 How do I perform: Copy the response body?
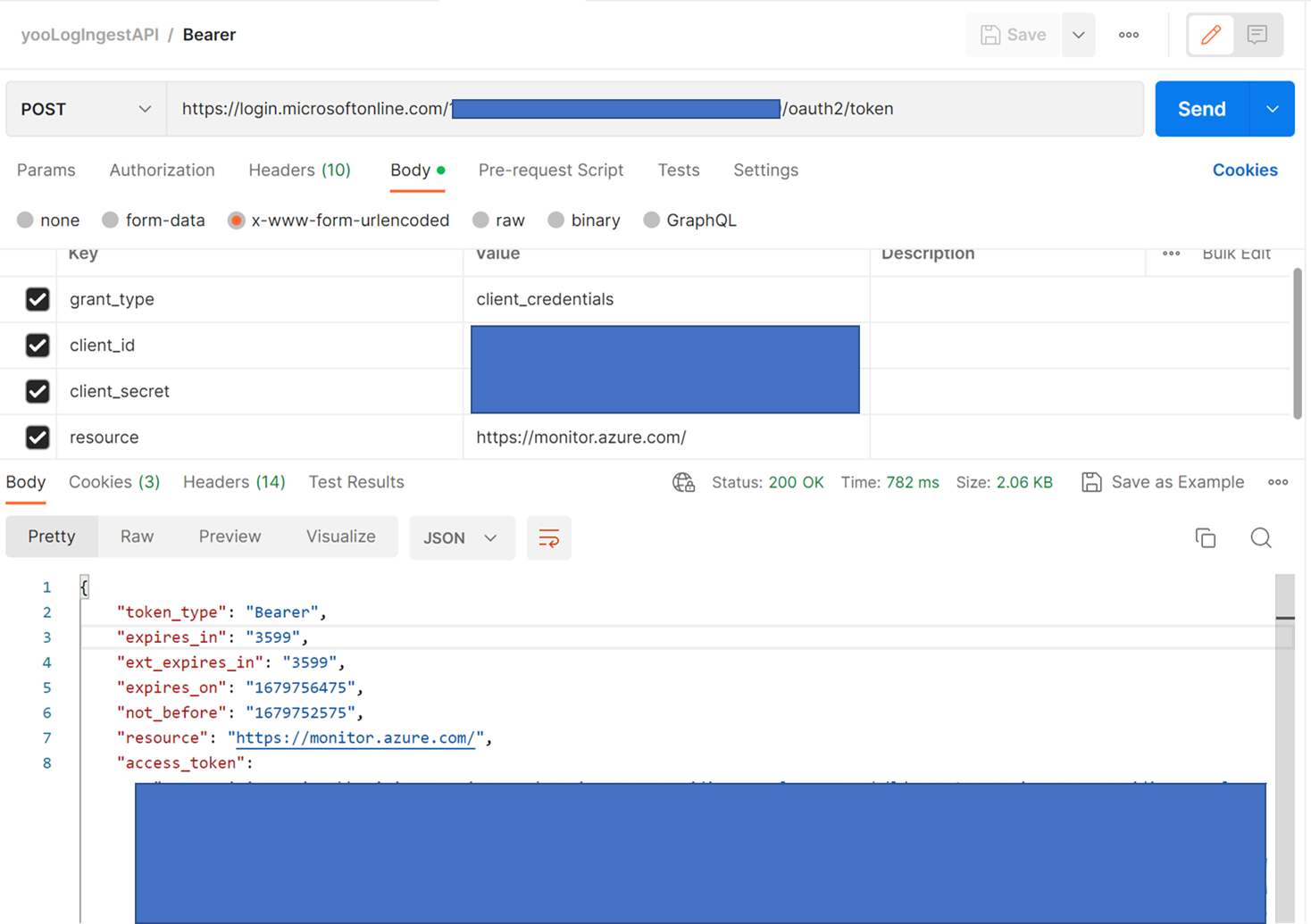(1205, 537)
